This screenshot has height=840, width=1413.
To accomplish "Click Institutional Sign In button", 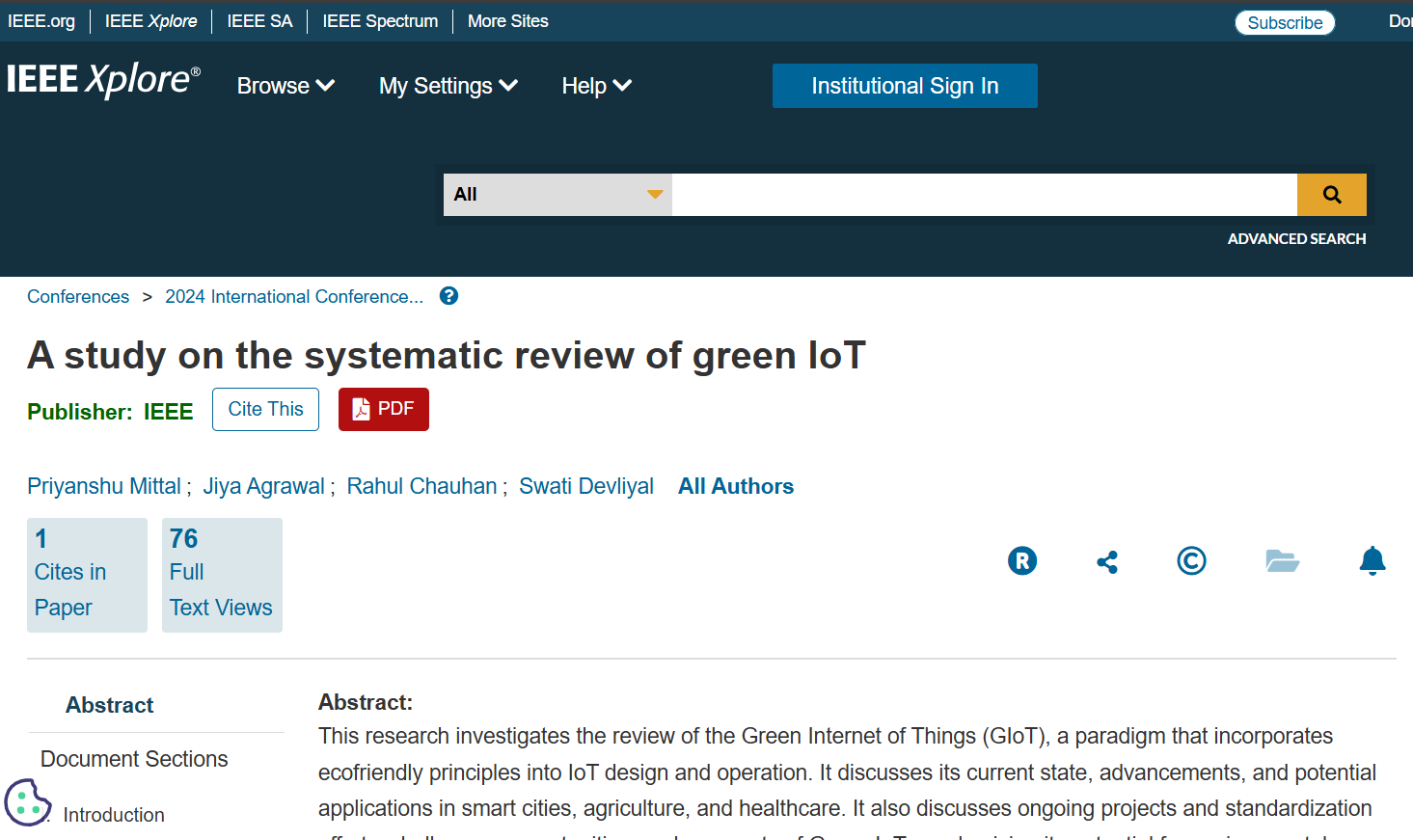I will pos(905,86).
